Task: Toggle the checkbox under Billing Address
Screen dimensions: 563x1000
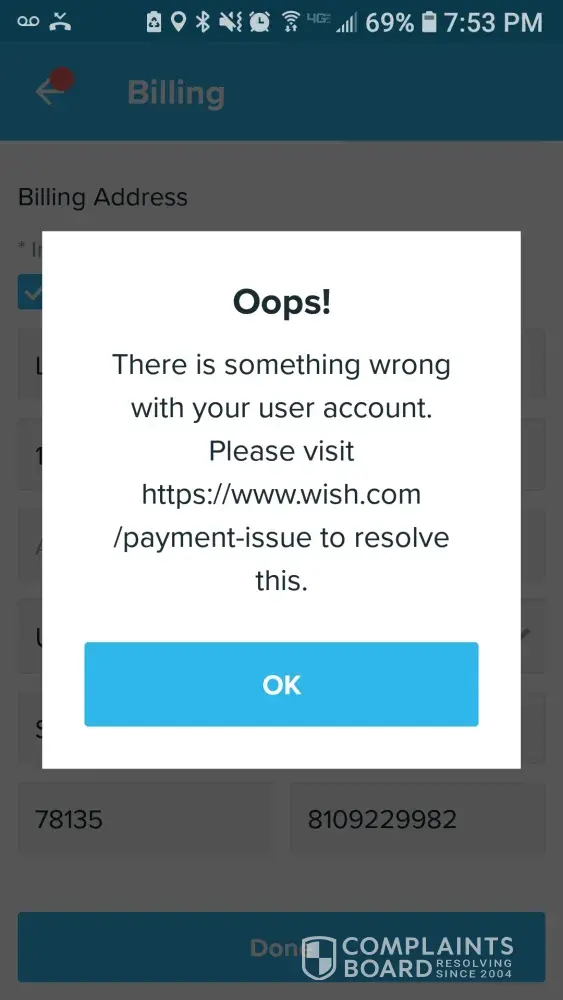Action: [30, 292]
